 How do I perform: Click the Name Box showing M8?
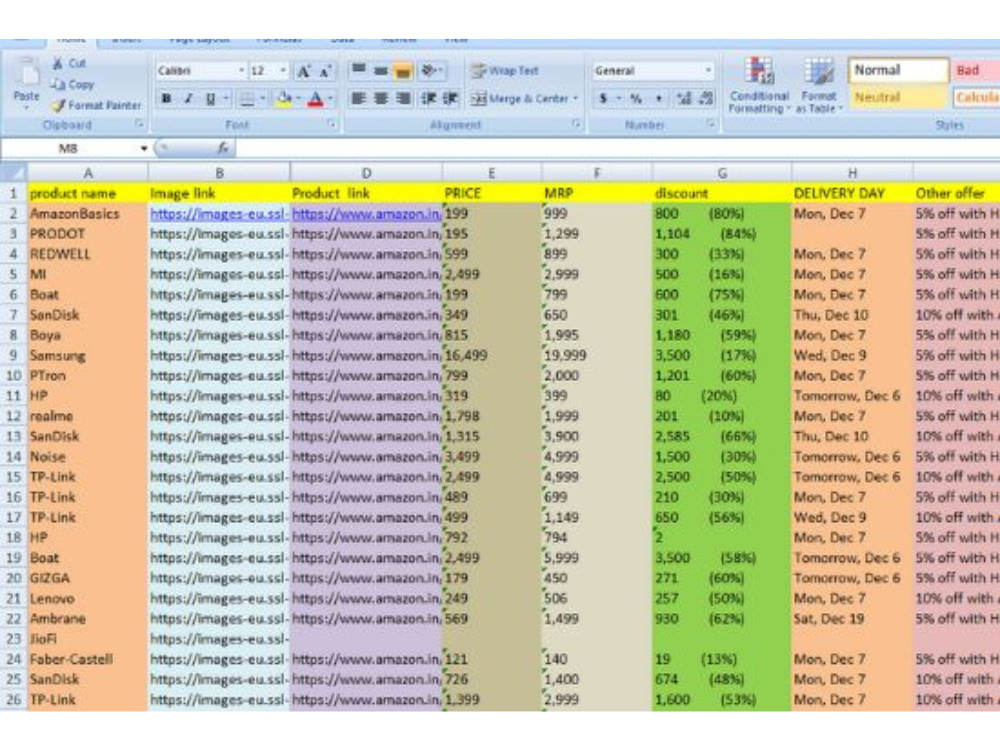coord(69,149)
